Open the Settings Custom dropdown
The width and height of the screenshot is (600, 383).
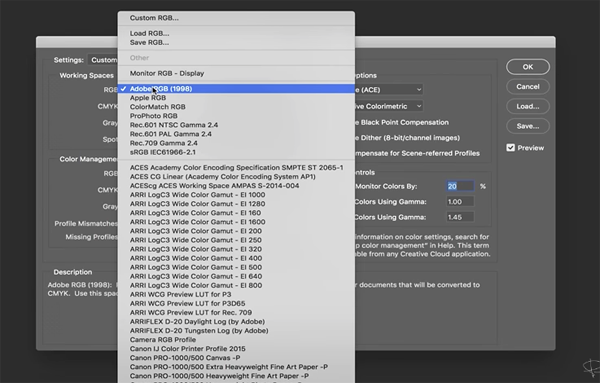coord(103,60)
